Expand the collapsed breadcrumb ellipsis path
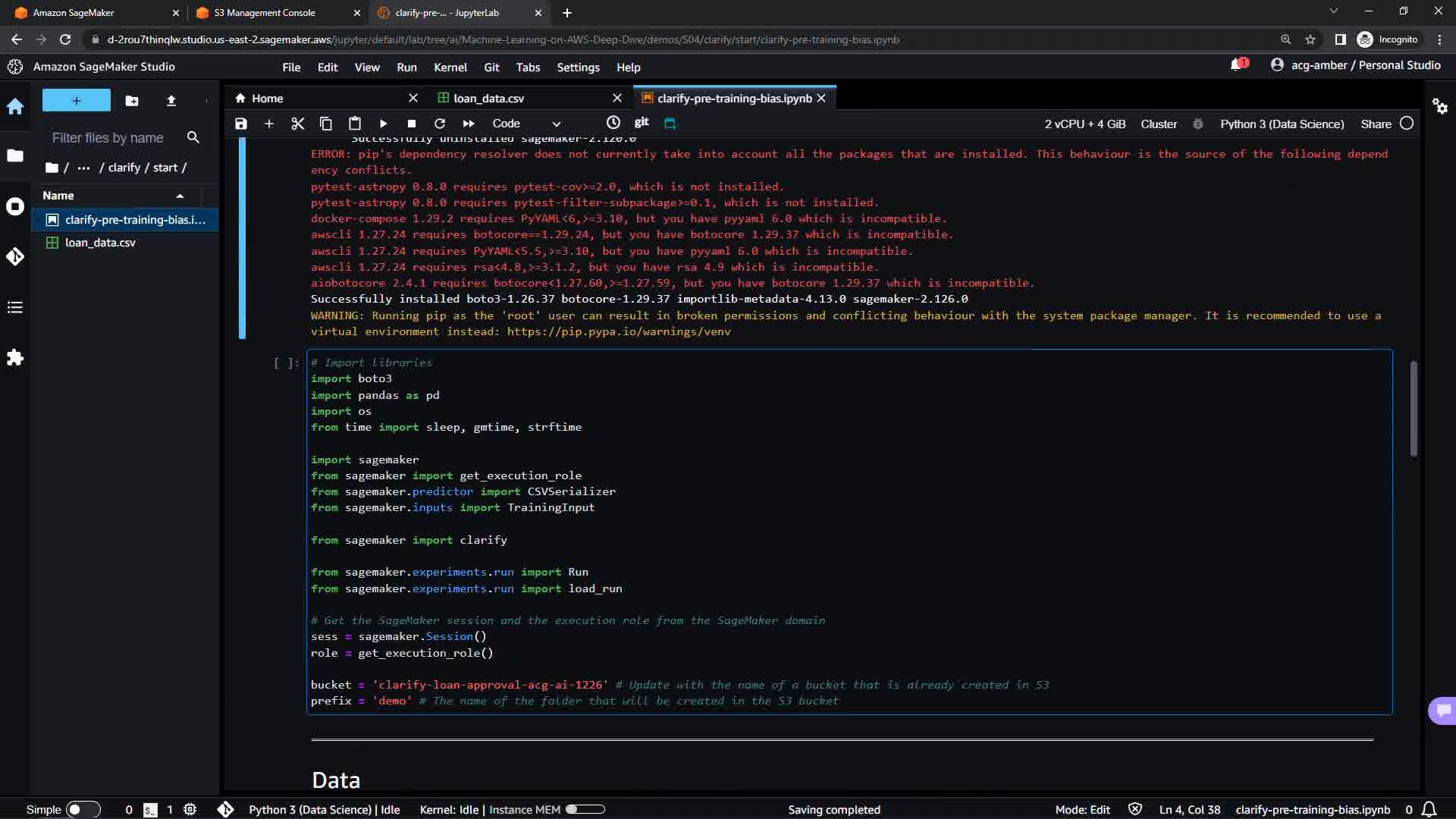The image size is (1456, 819). click(83, 168)
